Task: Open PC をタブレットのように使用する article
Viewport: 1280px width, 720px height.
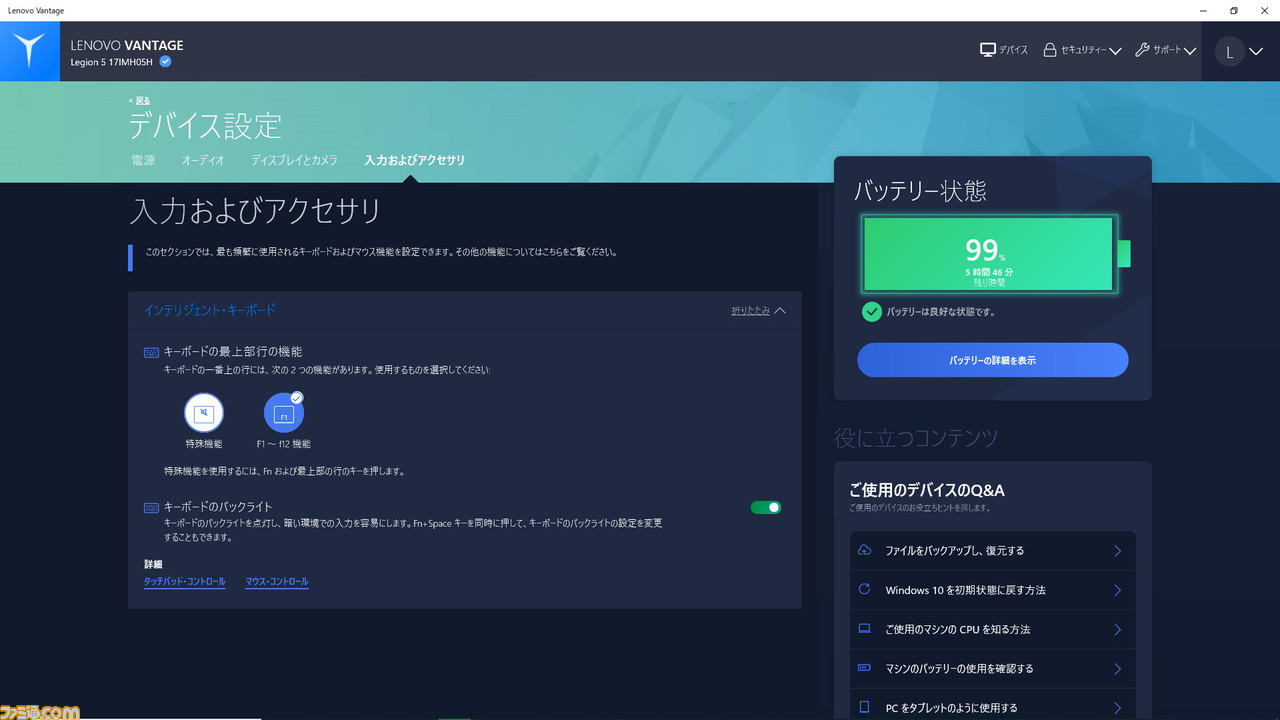Action: [x=992, y=706]
